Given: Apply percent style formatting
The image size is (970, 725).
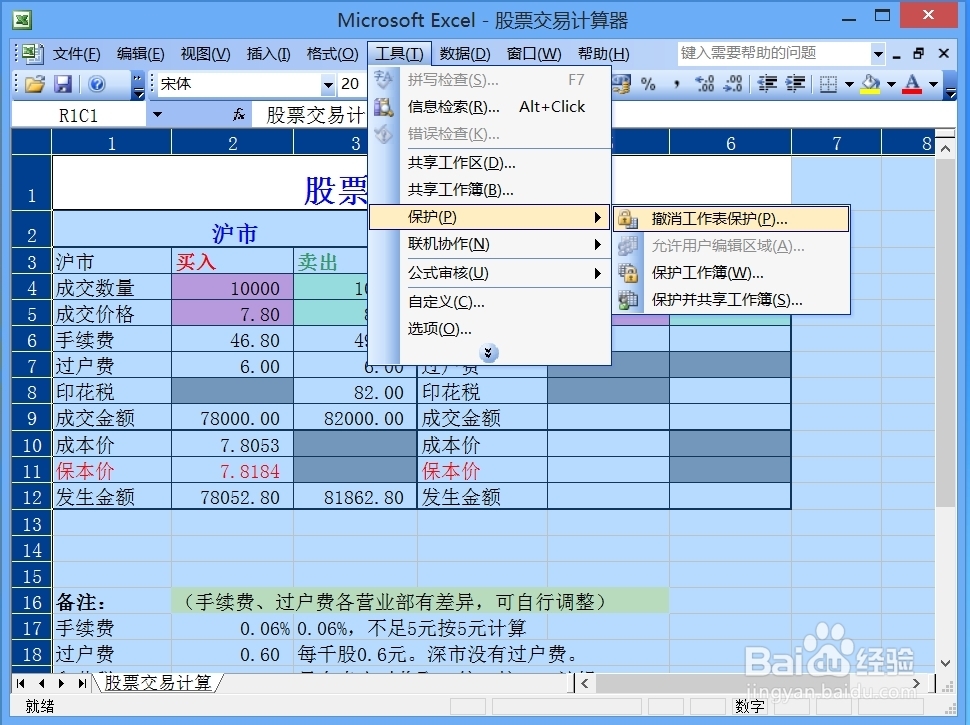Looking at the screenshot, I should click(x=648, y=84).
